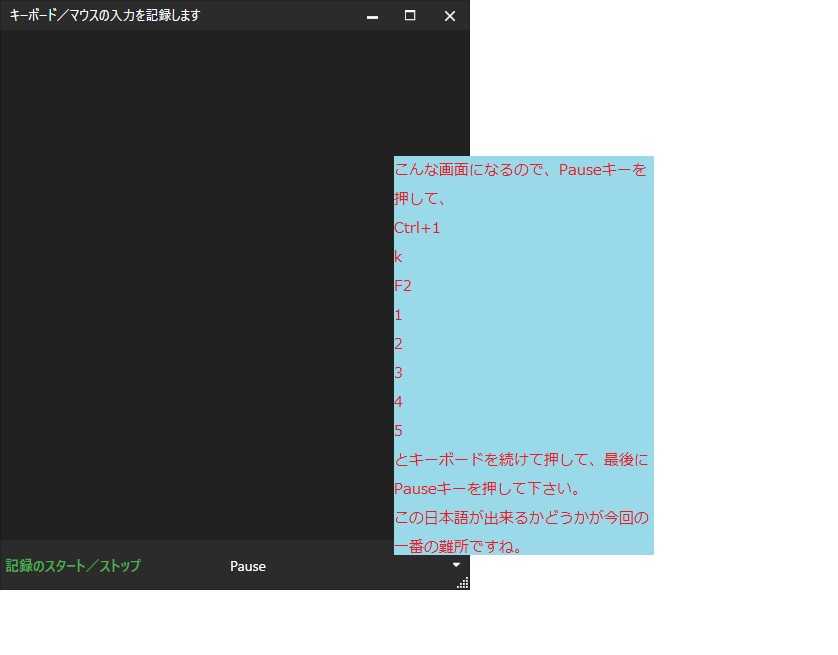Minimize the input recording window
Screen dimensions: 838x655
(x=372, y=16)
